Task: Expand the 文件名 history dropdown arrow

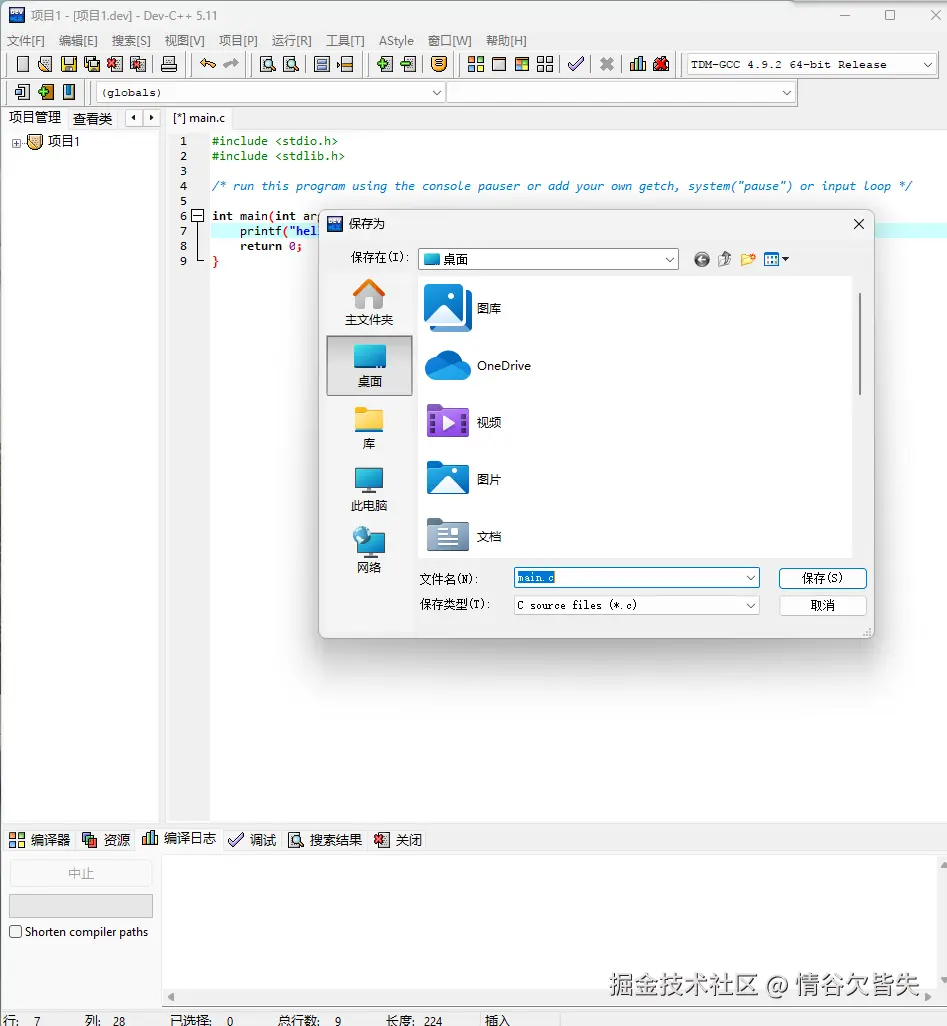Action: click(751, 578)
